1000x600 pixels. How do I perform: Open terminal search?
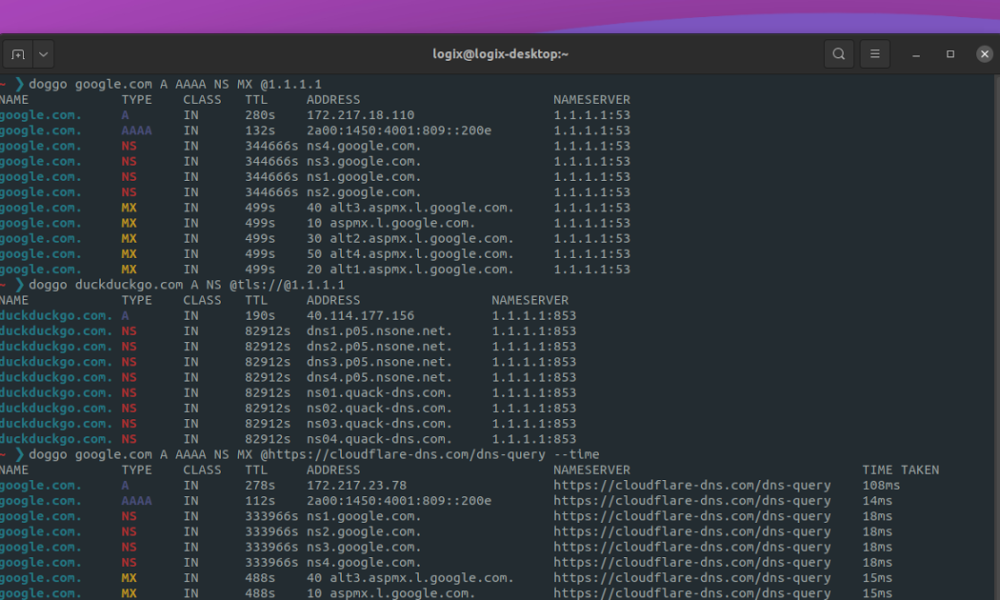pyautogui.click(x=839, y=54)
